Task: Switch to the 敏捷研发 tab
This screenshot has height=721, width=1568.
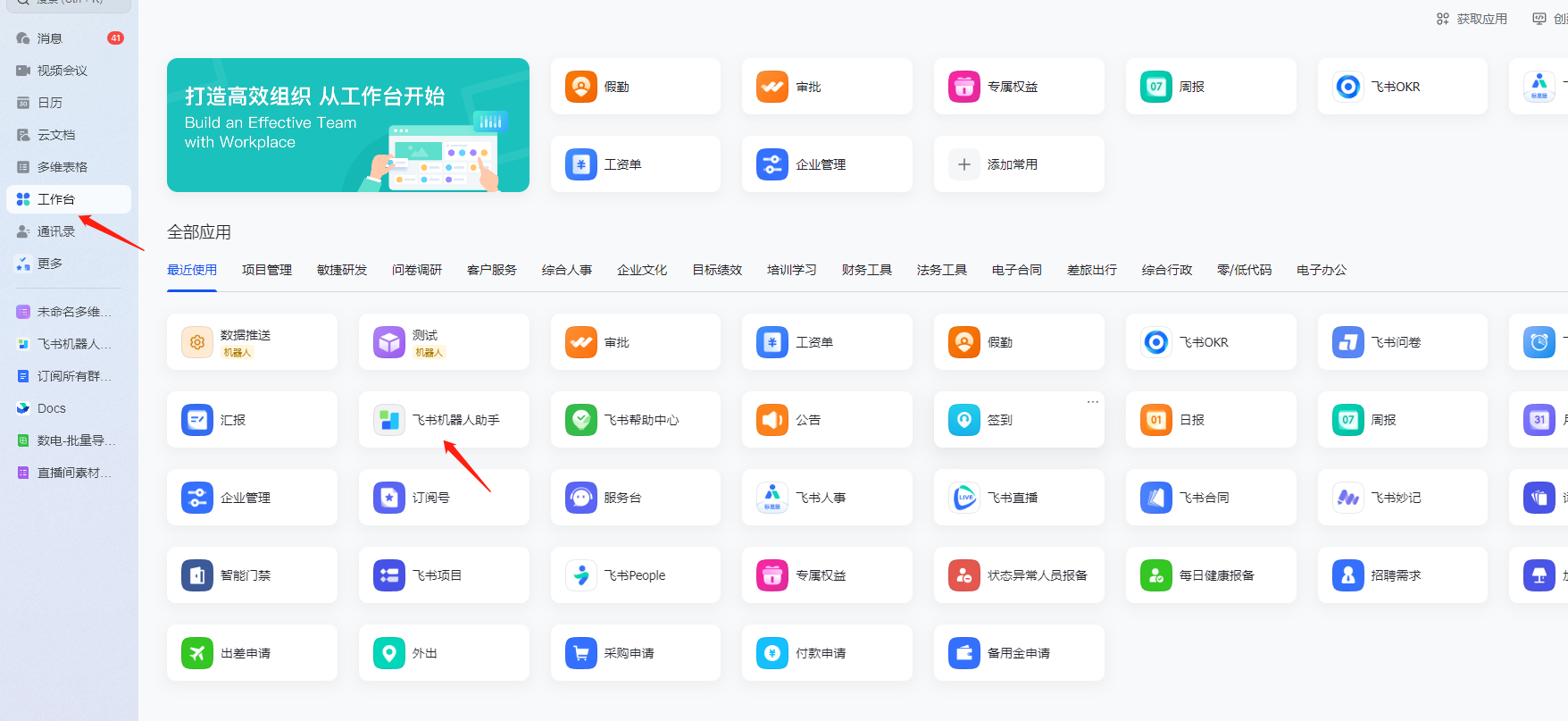Action: [x=342, y=270]
